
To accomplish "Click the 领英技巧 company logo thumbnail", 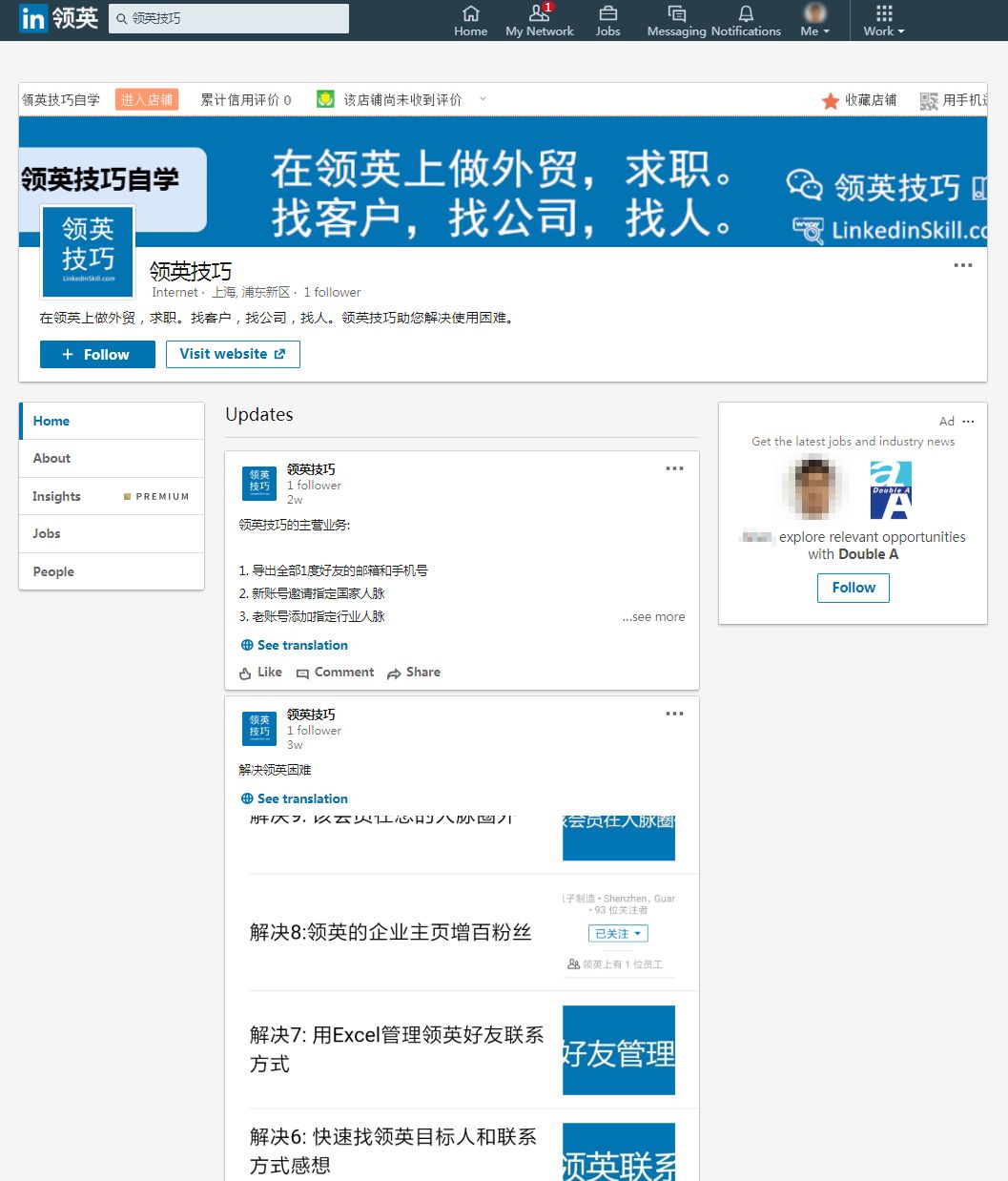I will (88, 252).
